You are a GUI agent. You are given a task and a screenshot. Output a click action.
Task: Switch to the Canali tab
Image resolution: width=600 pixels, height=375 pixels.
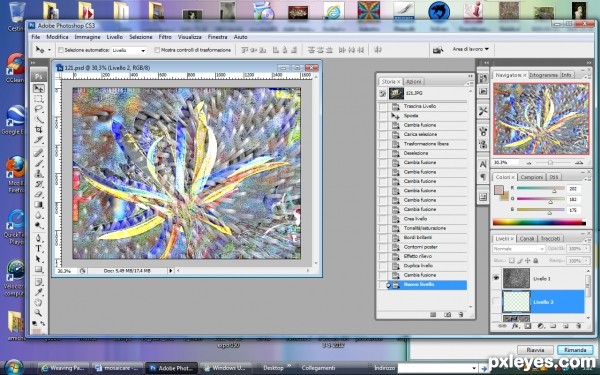(x=527, y=238)
